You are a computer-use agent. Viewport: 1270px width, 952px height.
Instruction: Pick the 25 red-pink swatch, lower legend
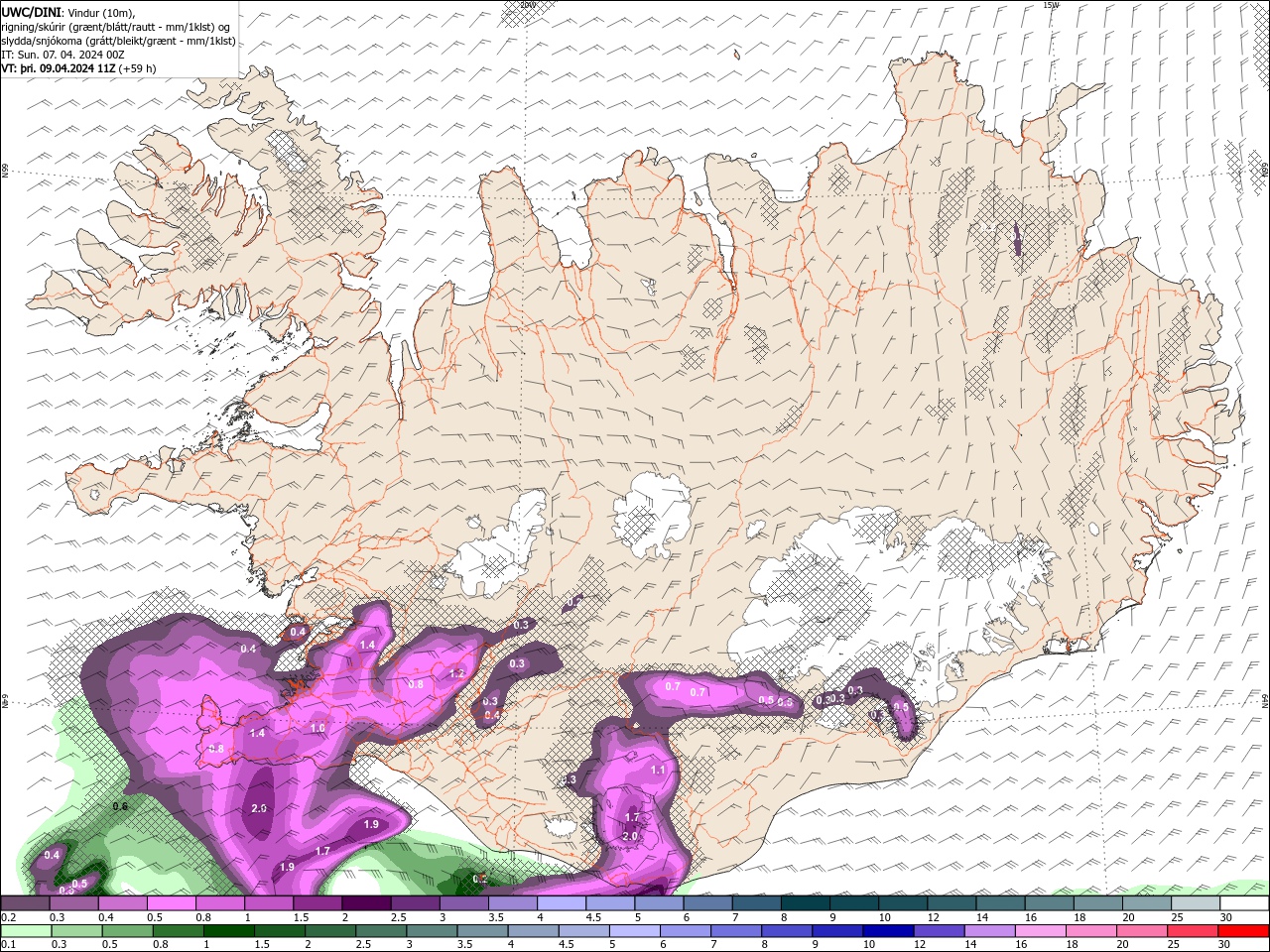[1191, 931]
